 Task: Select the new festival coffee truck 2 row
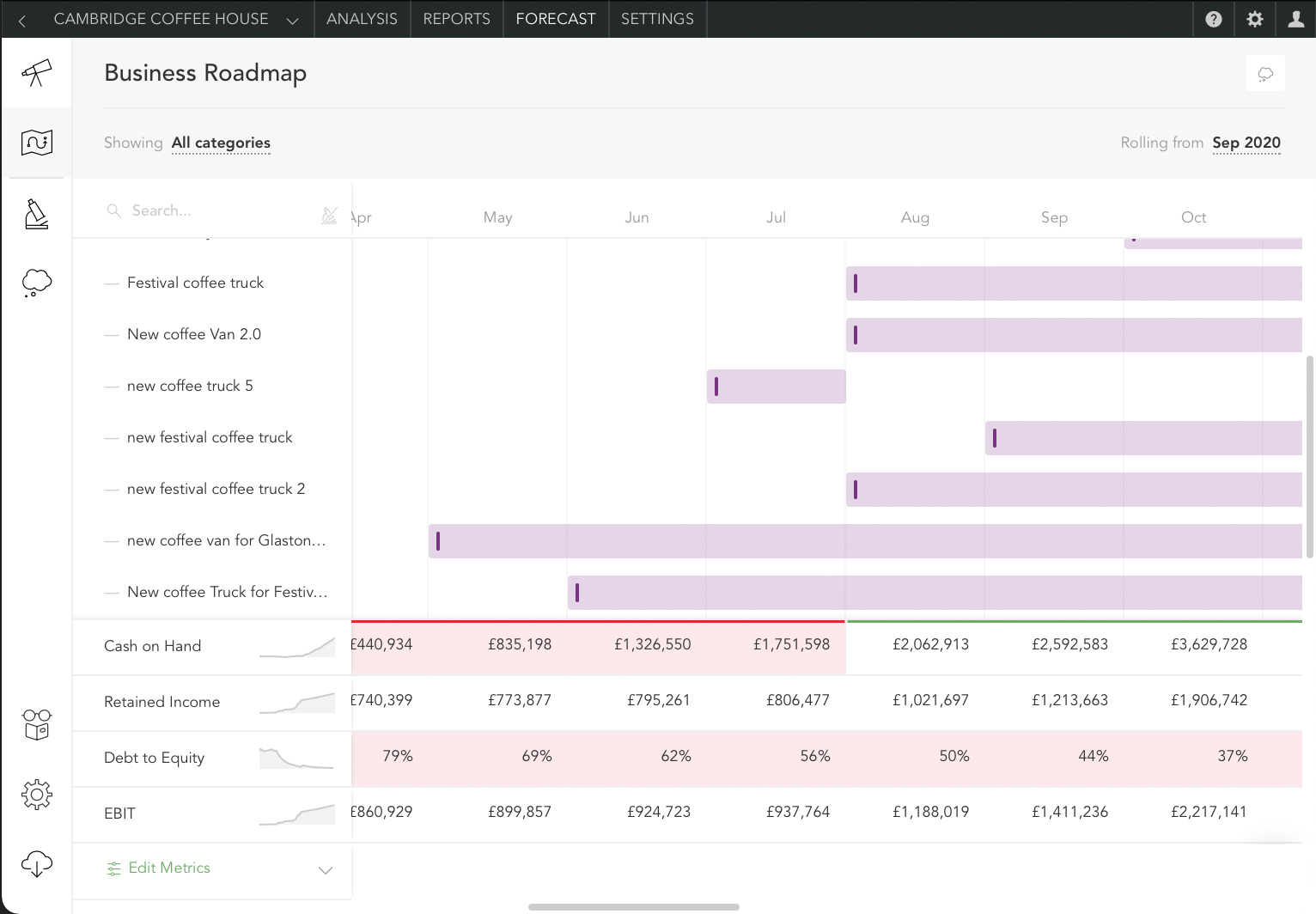212,489
